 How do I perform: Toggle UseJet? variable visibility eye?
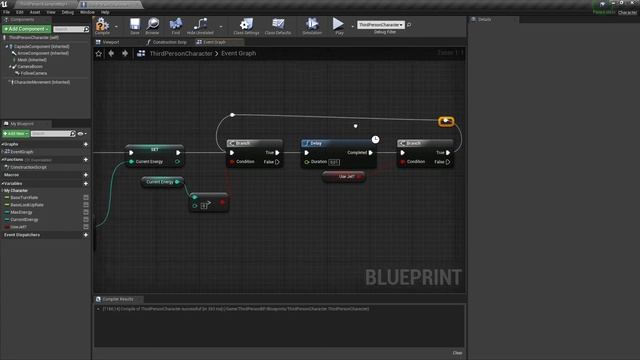tap(86, 227)
